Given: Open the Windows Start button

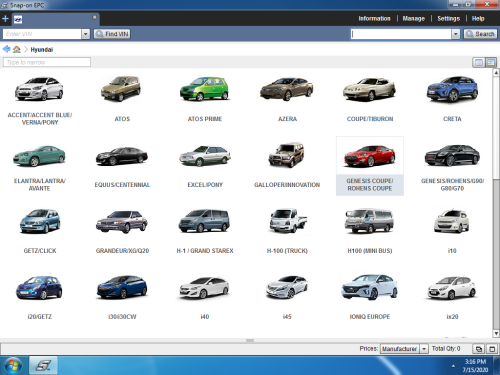Looking at the screenshot, I should click(x=13, y=366).
